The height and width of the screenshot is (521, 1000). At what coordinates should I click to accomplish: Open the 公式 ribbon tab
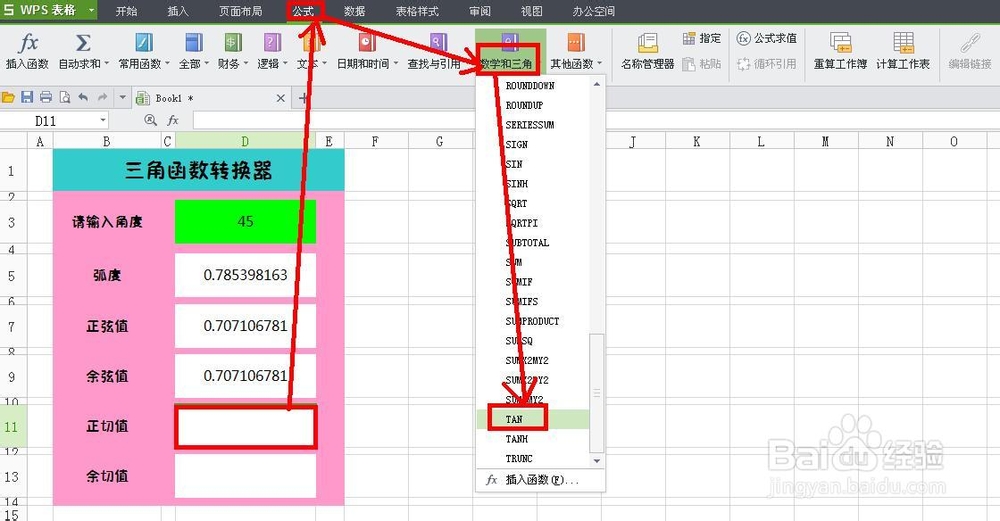click(304, 11)
